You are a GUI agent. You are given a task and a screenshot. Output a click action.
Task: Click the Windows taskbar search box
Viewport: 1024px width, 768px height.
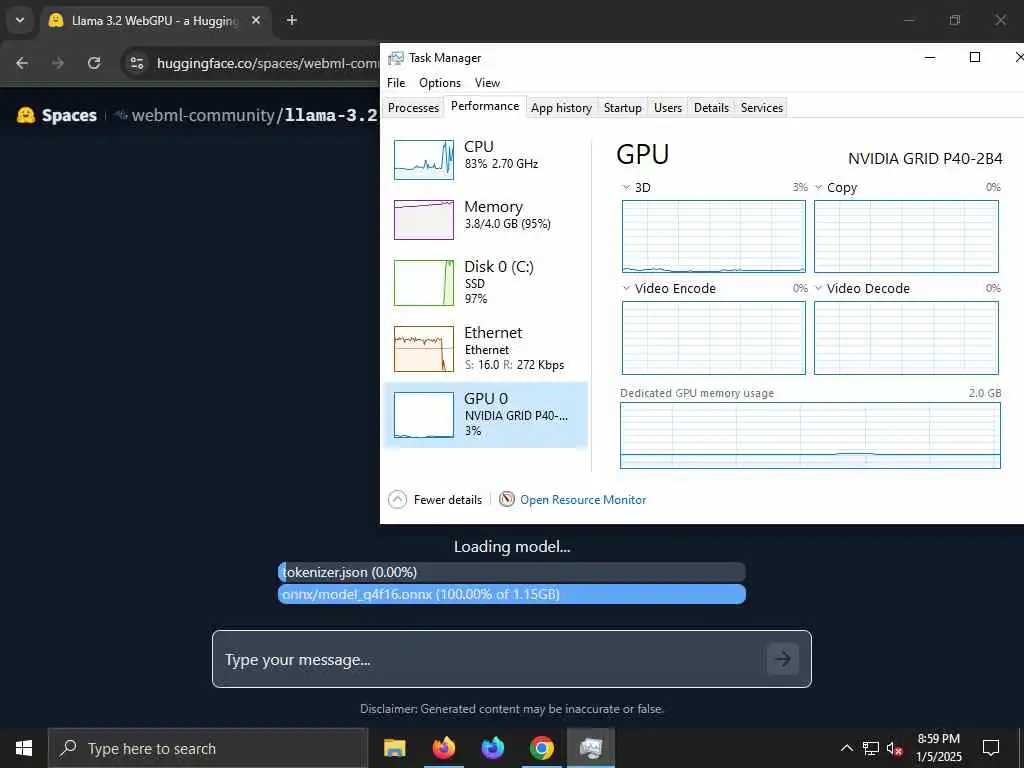click(208, 748)
